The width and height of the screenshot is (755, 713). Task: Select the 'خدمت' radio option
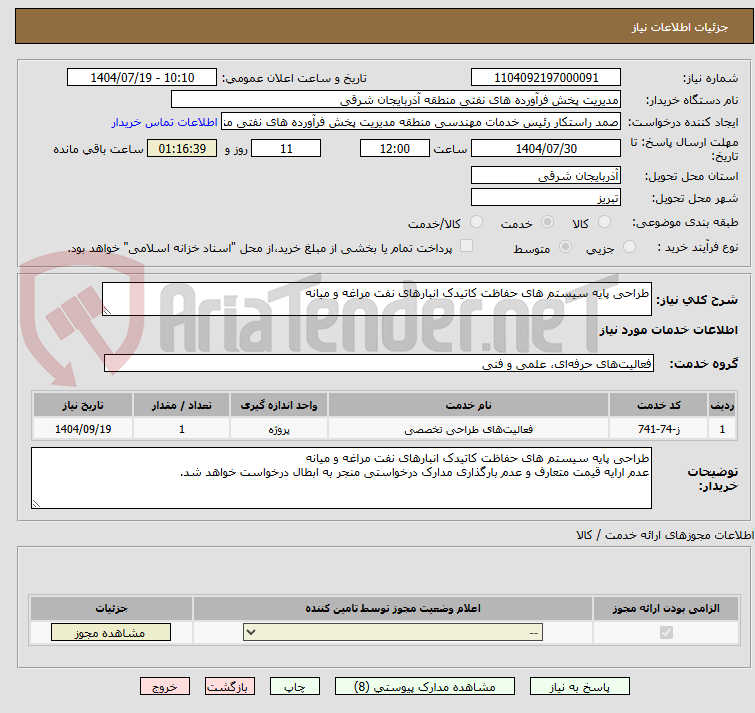click(546, 222)
